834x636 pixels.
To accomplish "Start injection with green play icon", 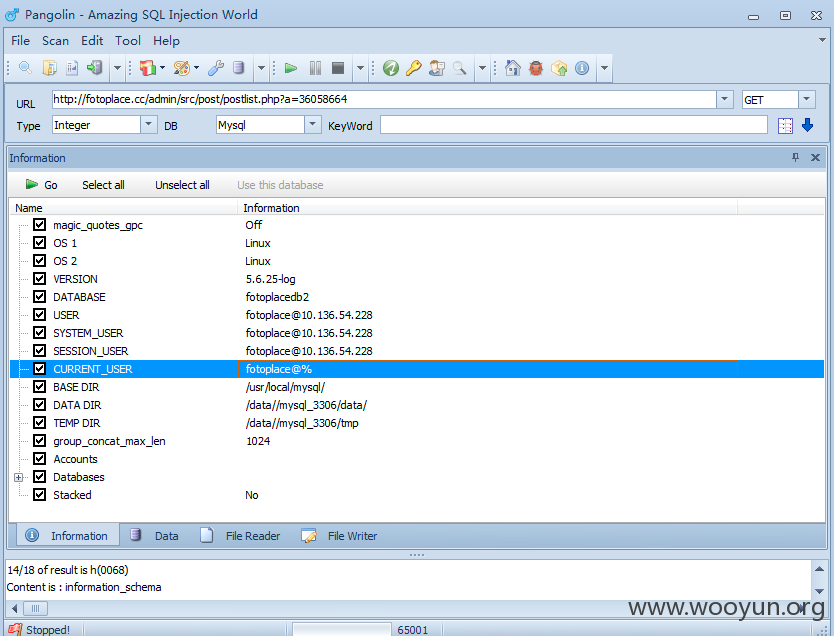I will tap(291, 68).
